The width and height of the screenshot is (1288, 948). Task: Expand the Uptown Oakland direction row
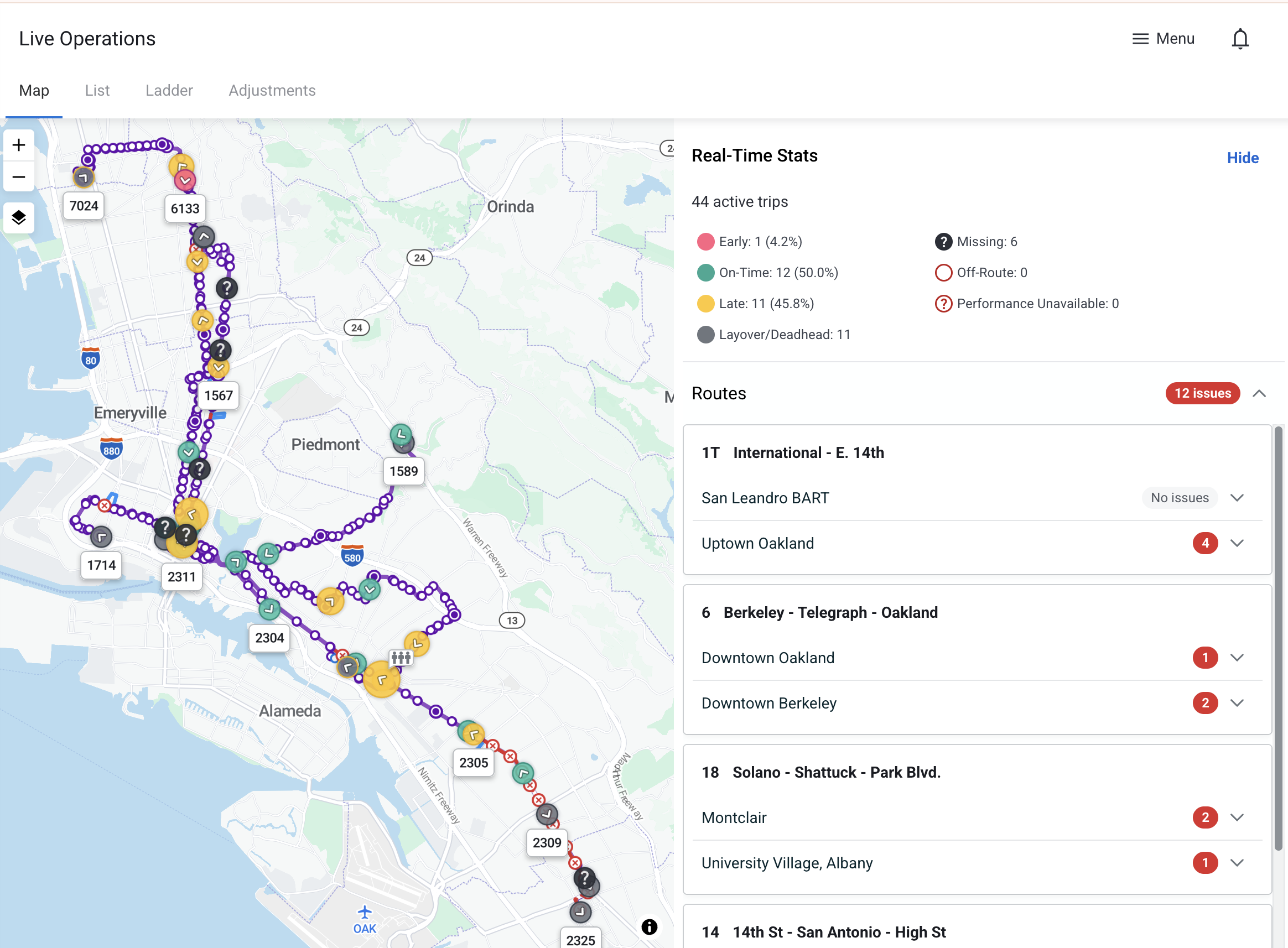click(1237, 543)
